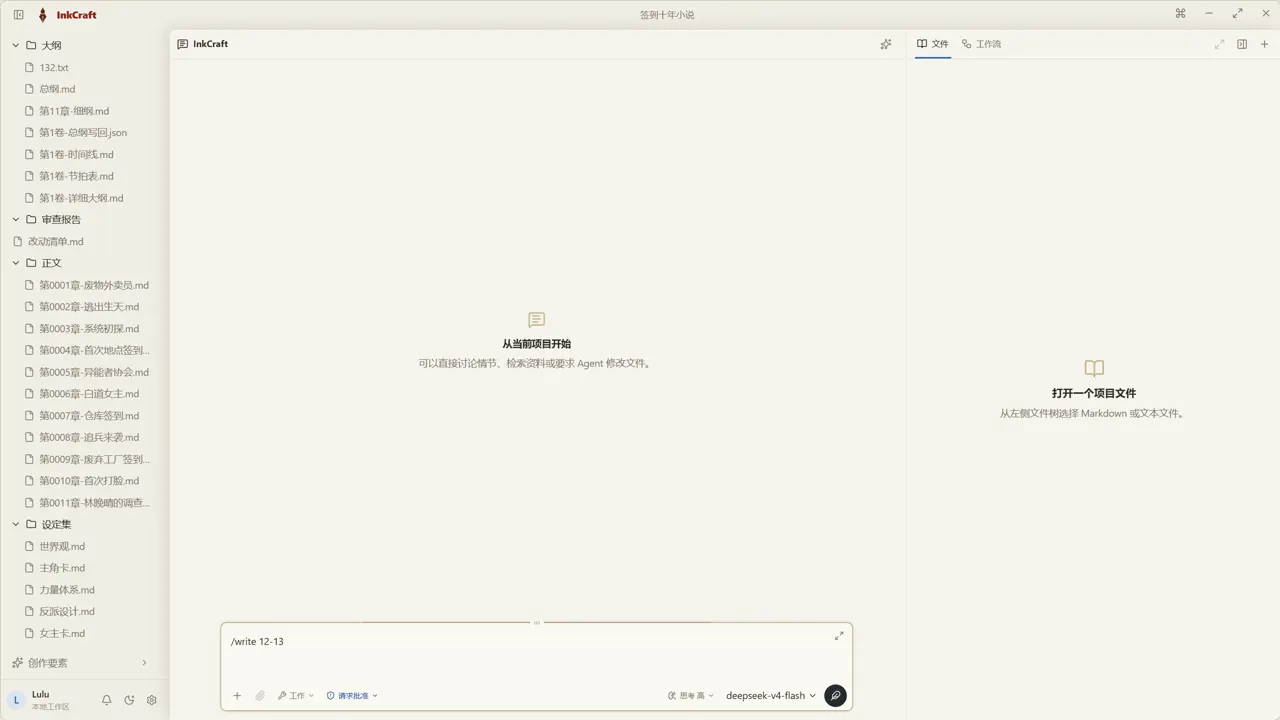Image resolution: width=1280 pixels, height=720 pixels.
Task: Toggle dark mode moon icon
Action: coord(129,700)
